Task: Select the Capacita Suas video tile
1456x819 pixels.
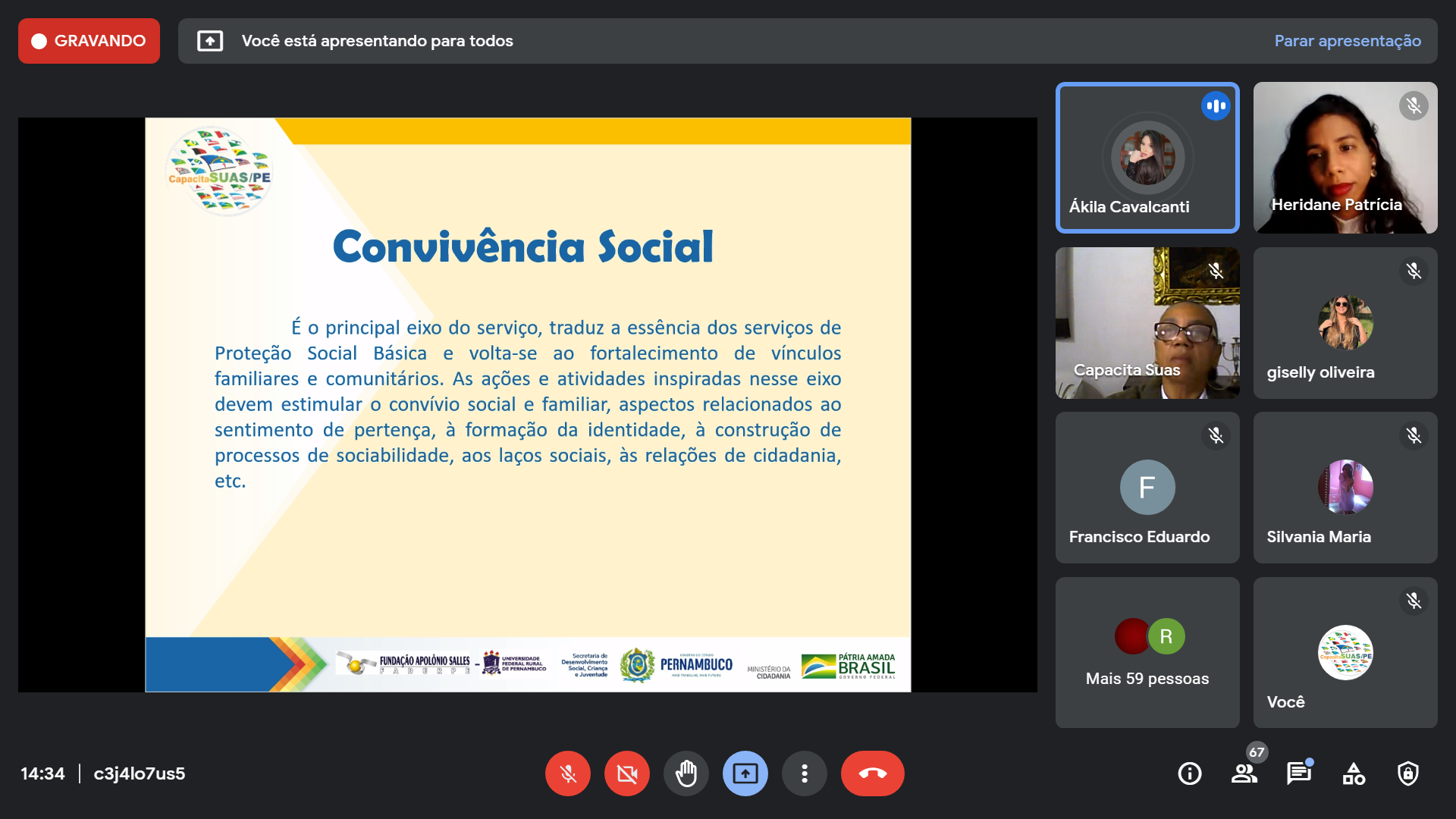Action: tap(1147, 323)
